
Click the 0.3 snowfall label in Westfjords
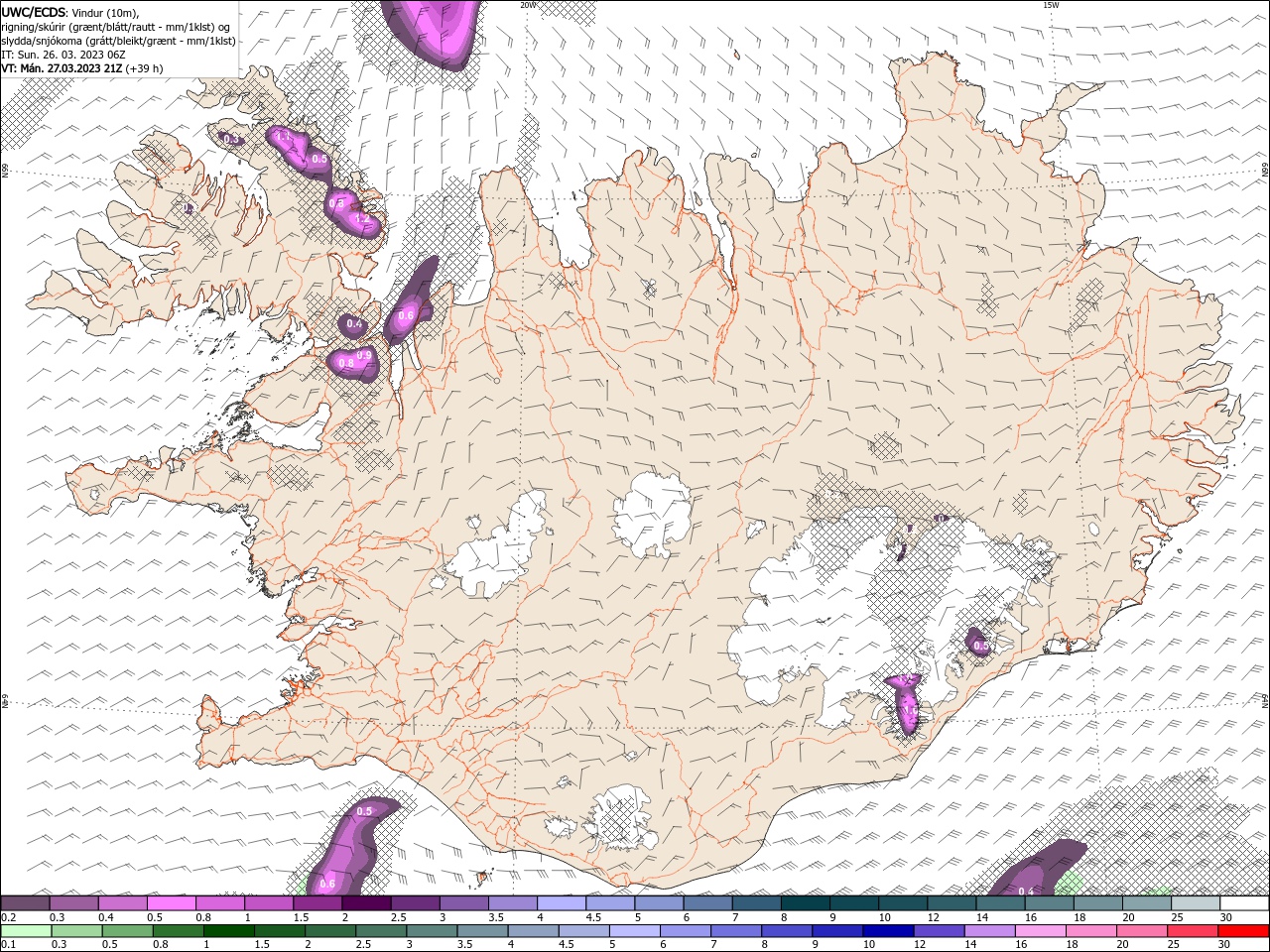click(230, 140)
